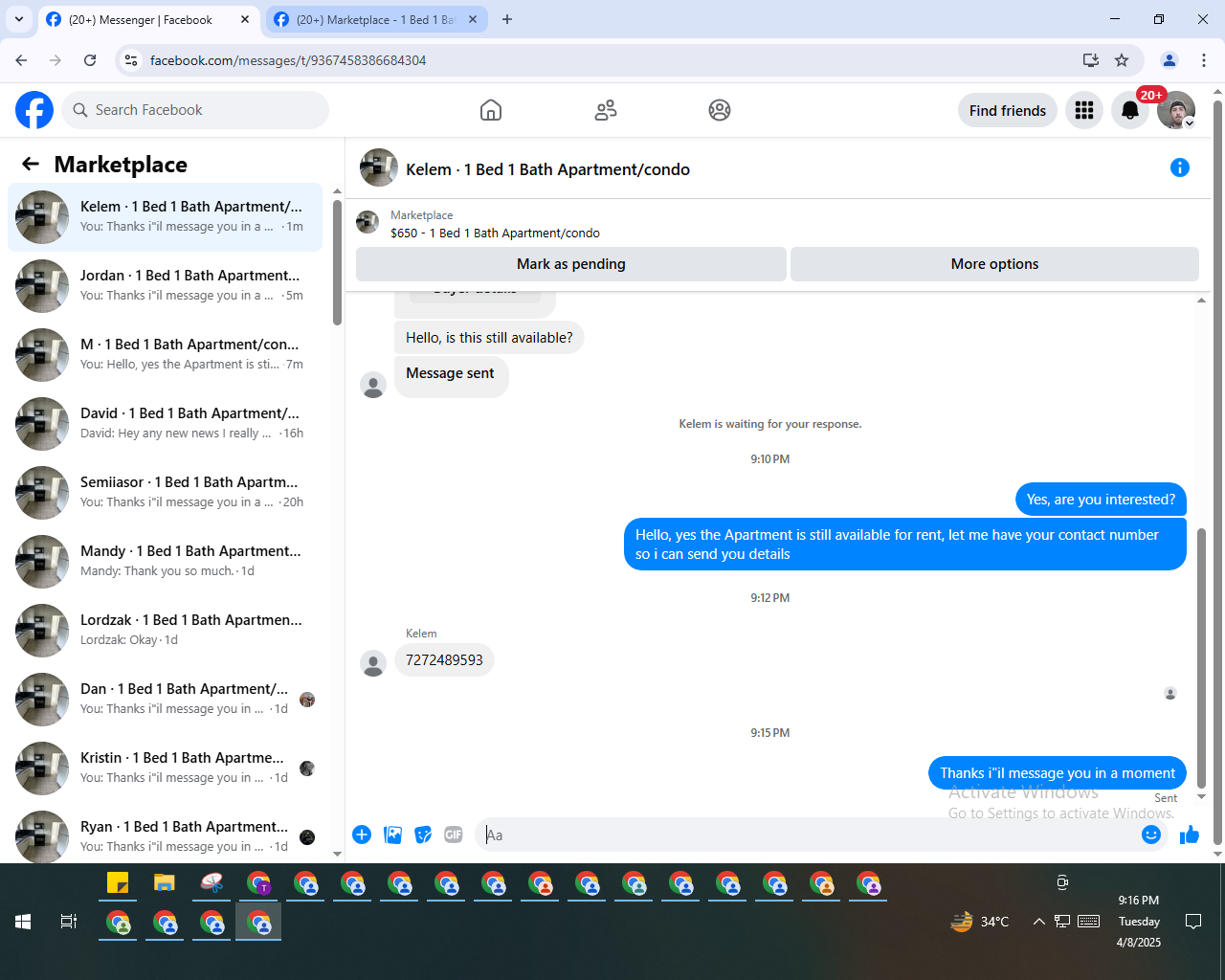Attach a photo with image icon
This screenshot has height=980, width=1225.
coord(392,835)
